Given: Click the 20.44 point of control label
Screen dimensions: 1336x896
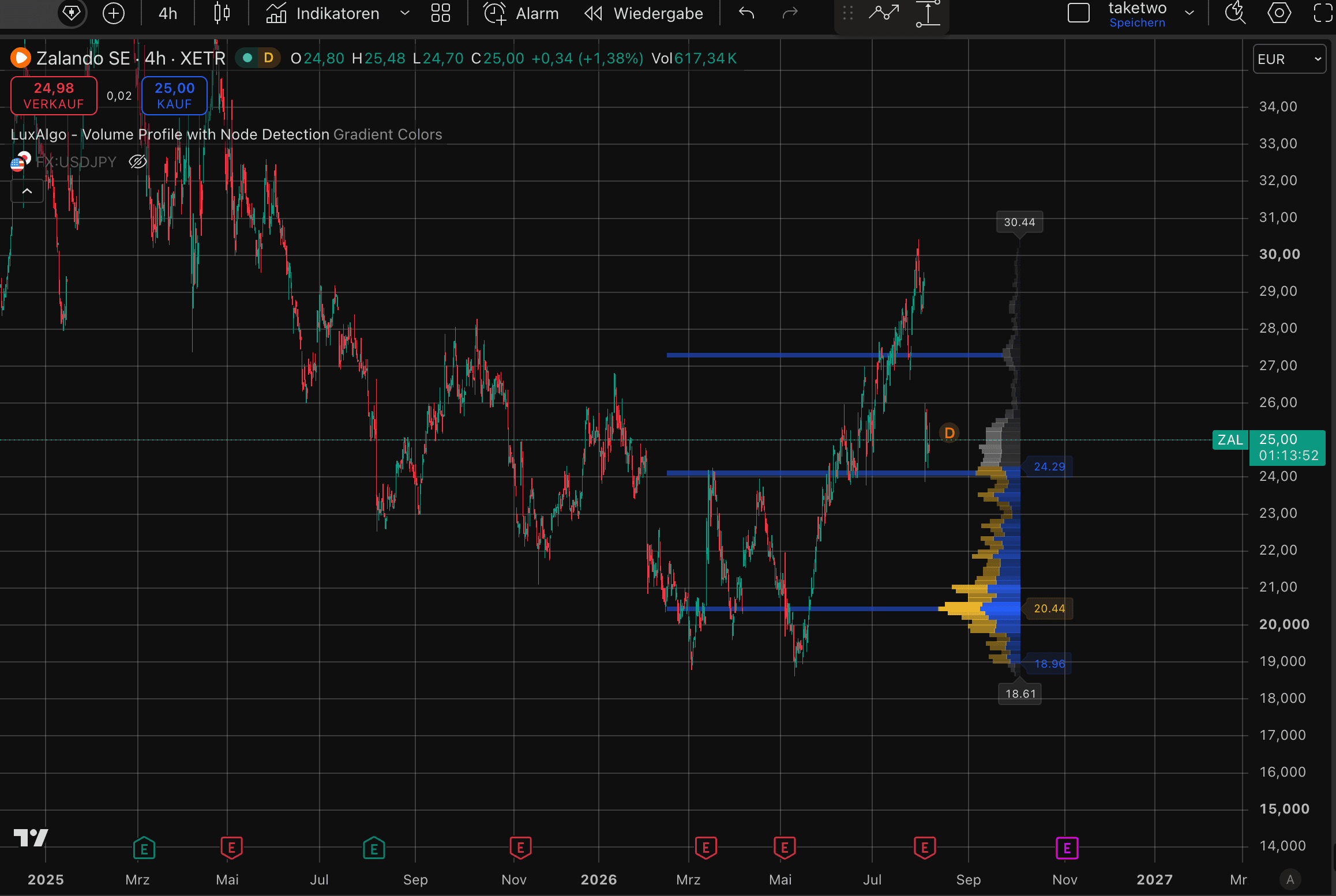Looking at the screenshot, I should (x=1049, y=608).
